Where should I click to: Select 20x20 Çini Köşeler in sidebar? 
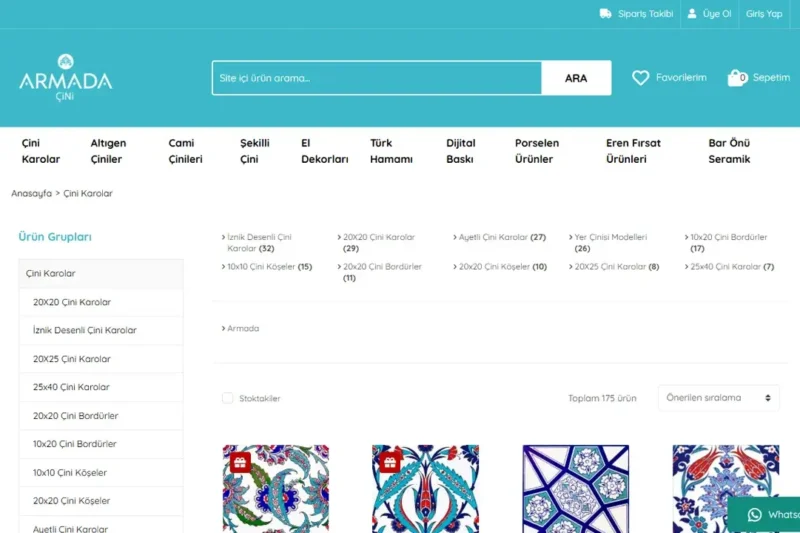click(x=101, y=500)
